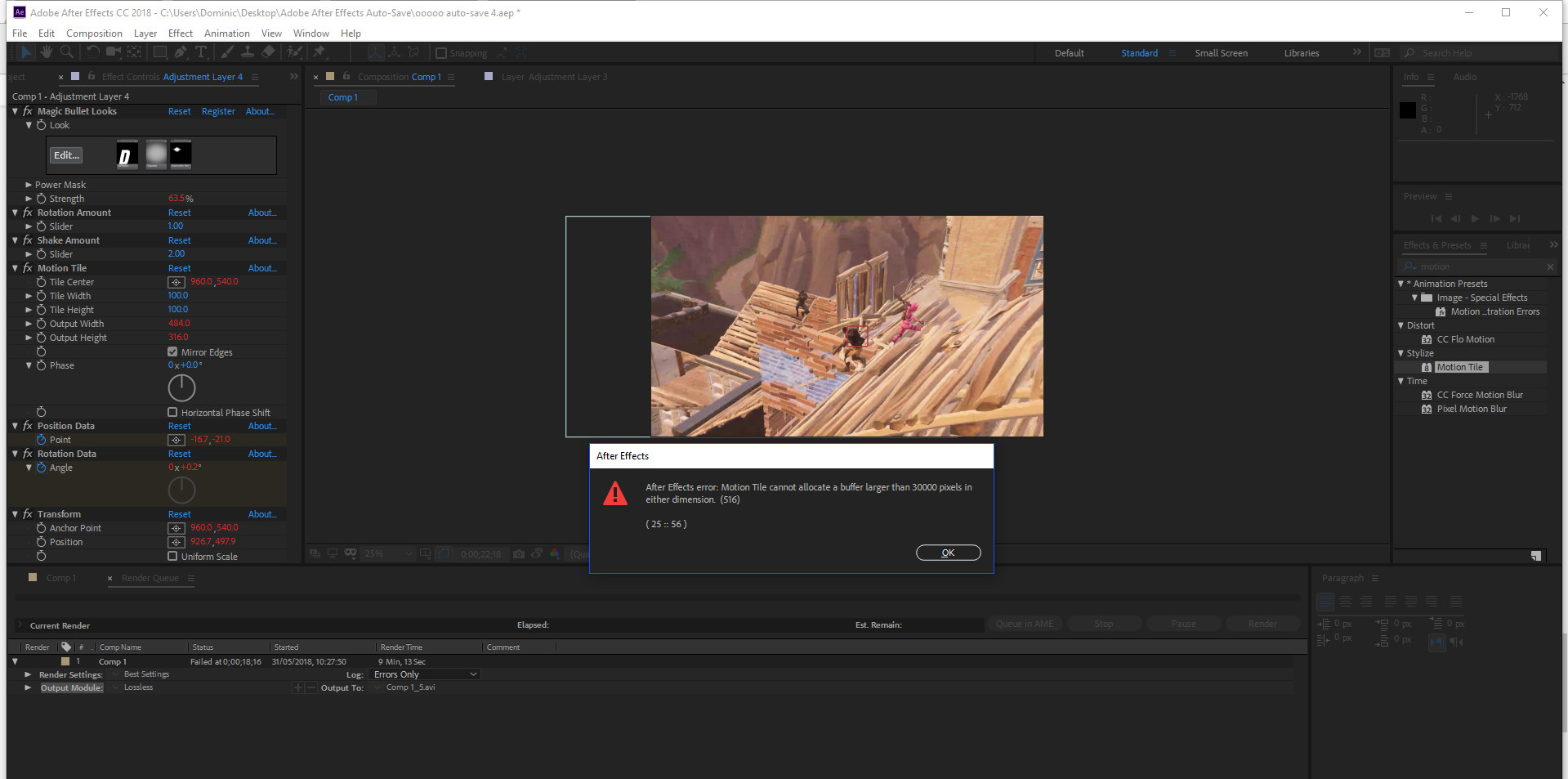
Task: Collapse the Magic Bullet Looks effect
Action: point(16,111)
